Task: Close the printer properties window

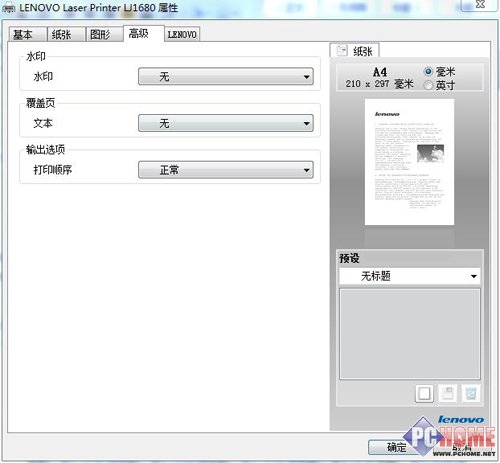Action: click(x=479, y=4)
